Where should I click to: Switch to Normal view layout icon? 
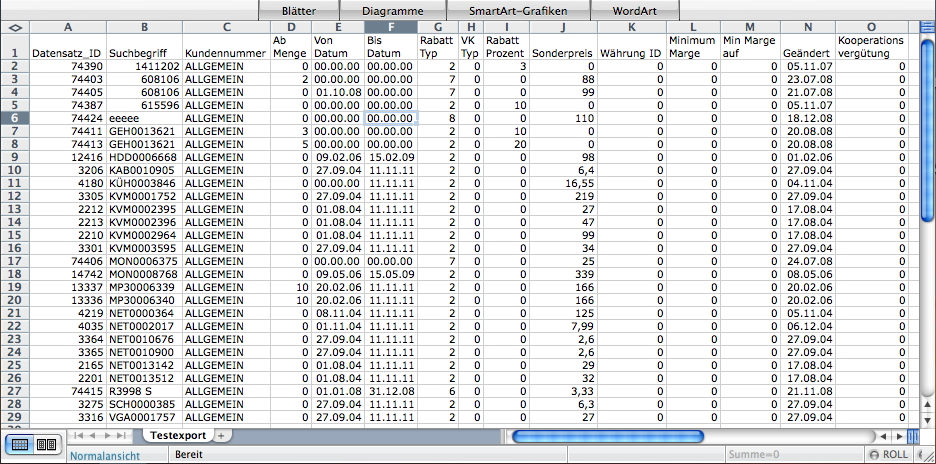[x=21, y=444]
